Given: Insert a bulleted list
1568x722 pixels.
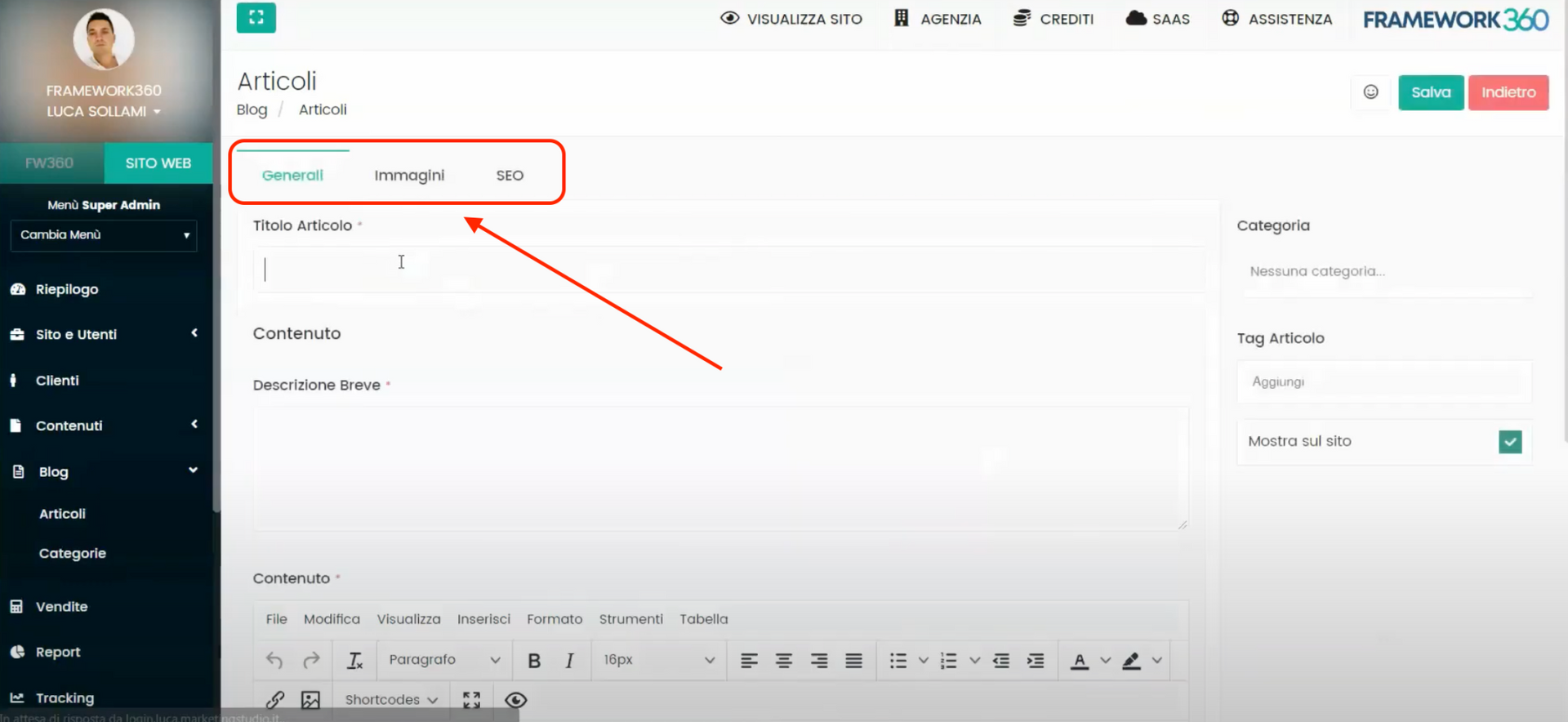Looking at the screenshot, I should [898, 660].
